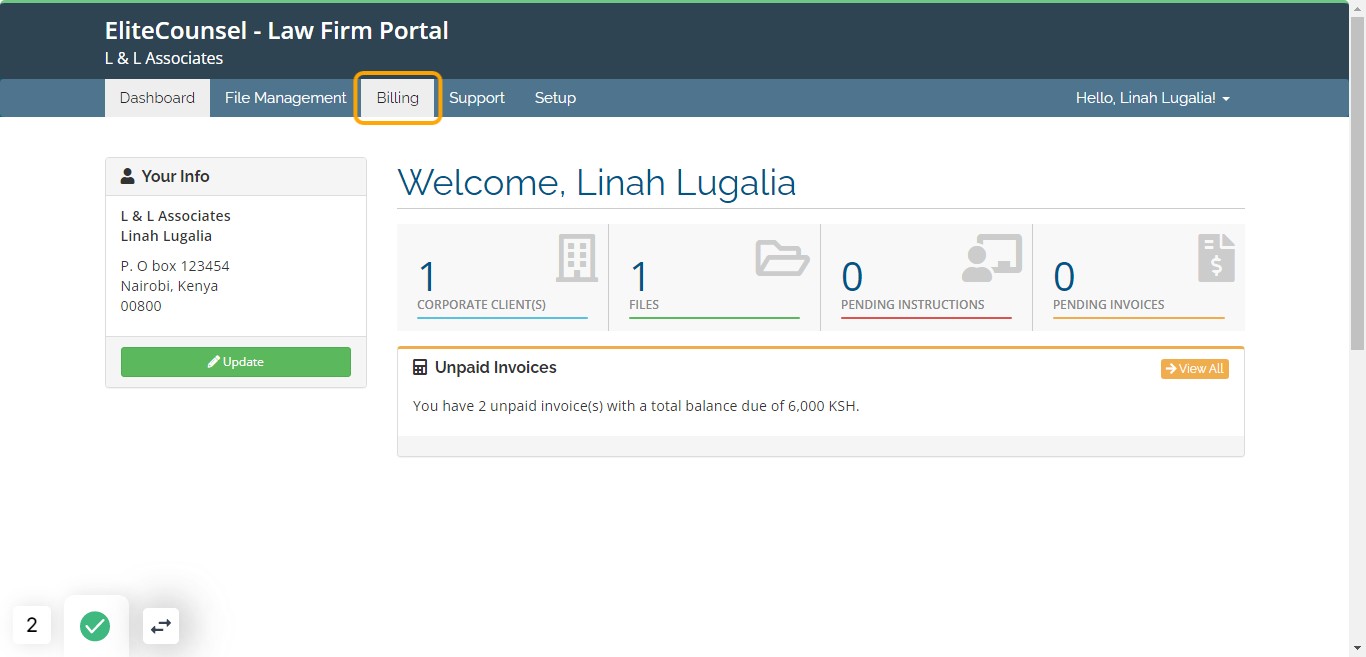This screenshot has height=657, width=1366.
Task: Click the postal code '00800'
Action: pos(141,306)
